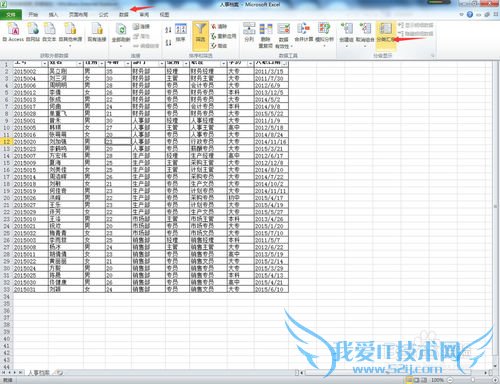Open the green File tab

point(11,15)
